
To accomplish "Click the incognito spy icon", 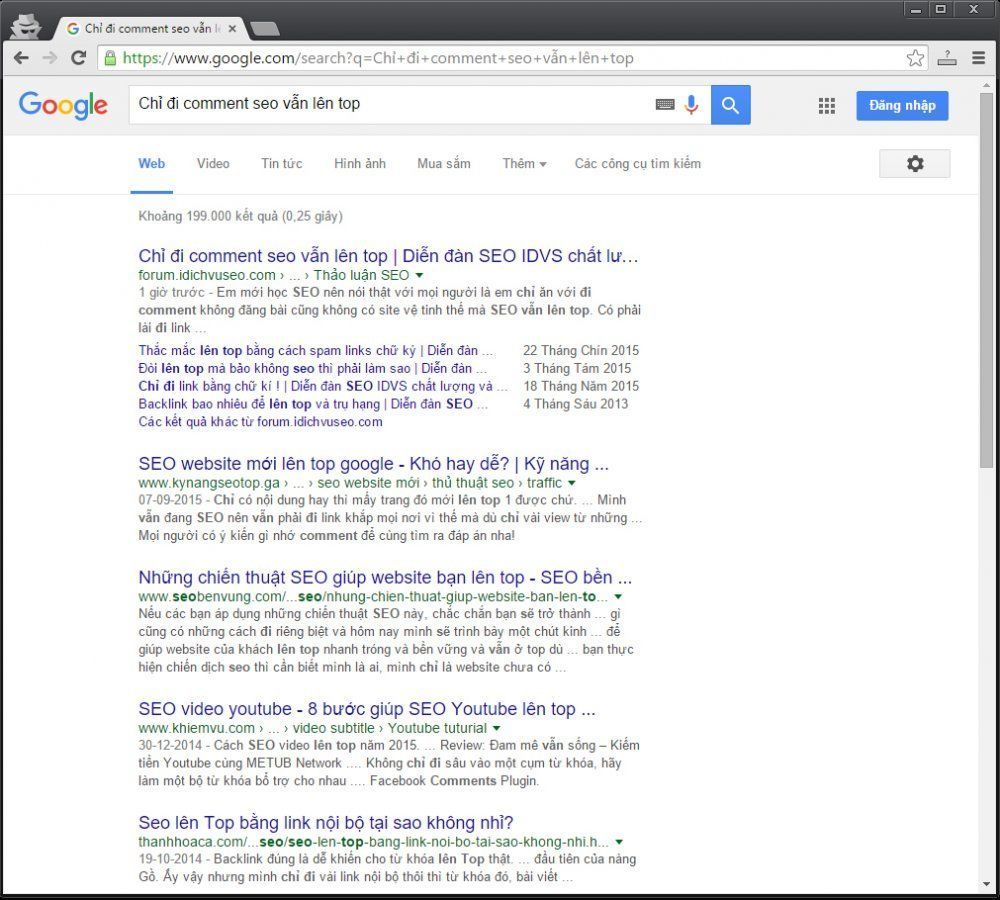I will point(25,27).
